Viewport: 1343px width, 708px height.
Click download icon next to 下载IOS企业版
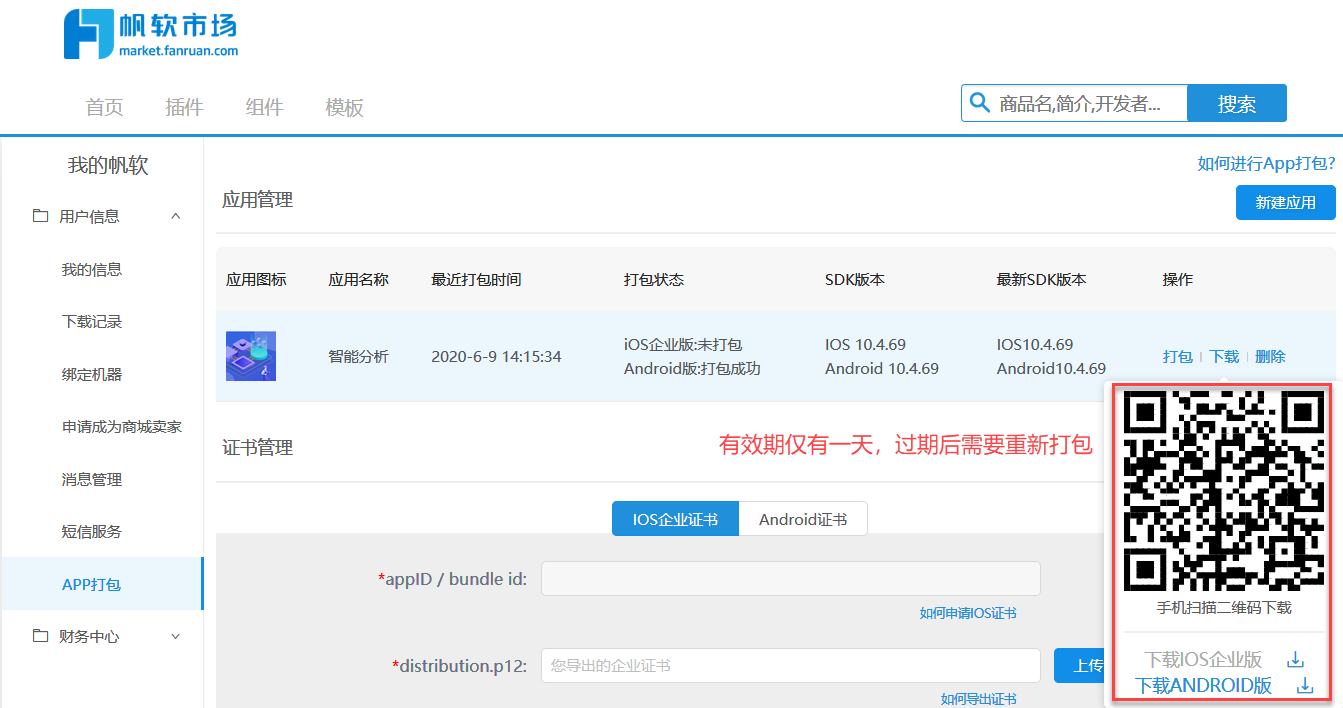click(1295, 659)
